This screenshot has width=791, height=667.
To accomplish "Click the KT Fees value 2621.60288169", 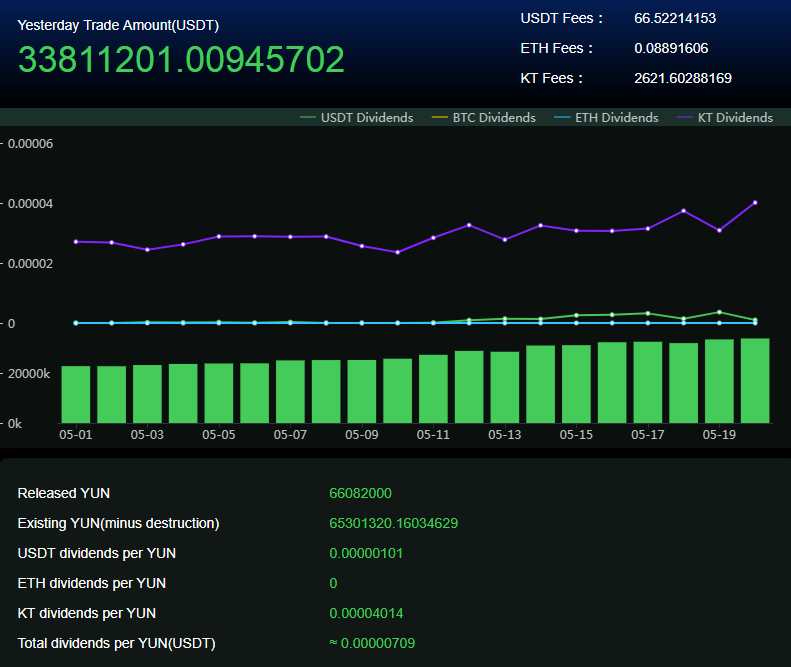I will point(683,78).
